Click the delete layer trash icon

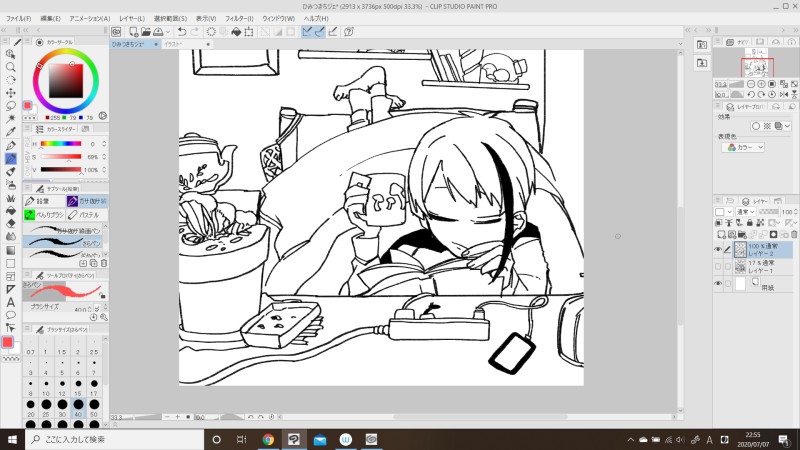click(x=794, y=235)
